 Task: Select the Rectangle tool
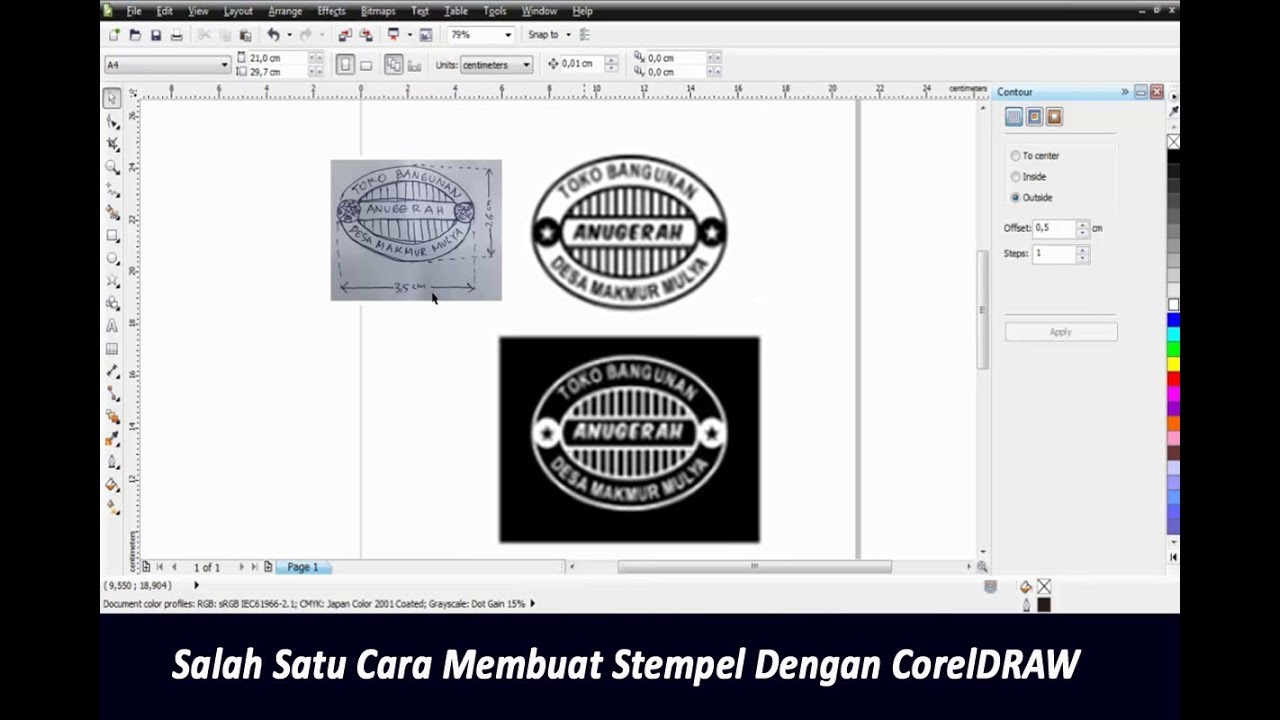[x=112, y=236]
